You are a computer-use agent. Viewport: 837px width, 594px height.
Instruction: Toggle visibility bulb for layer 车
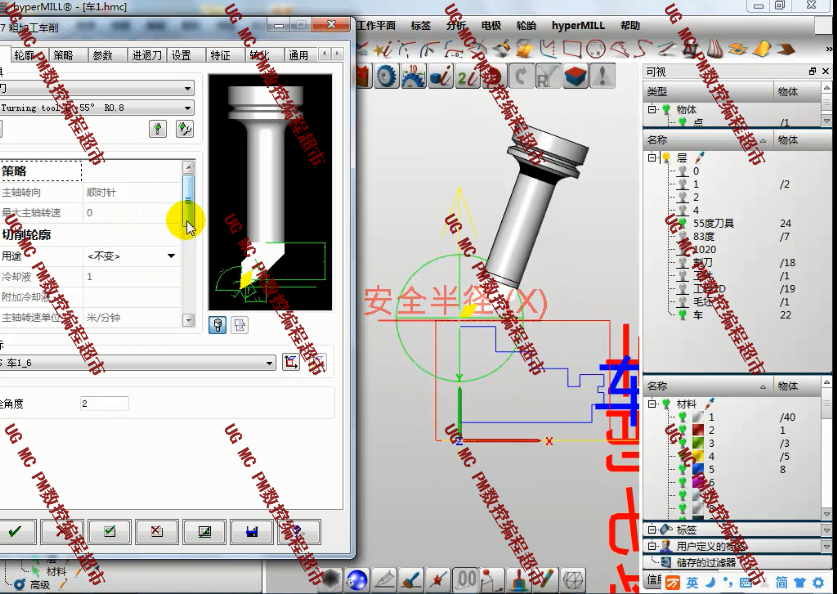pos(682,315)
